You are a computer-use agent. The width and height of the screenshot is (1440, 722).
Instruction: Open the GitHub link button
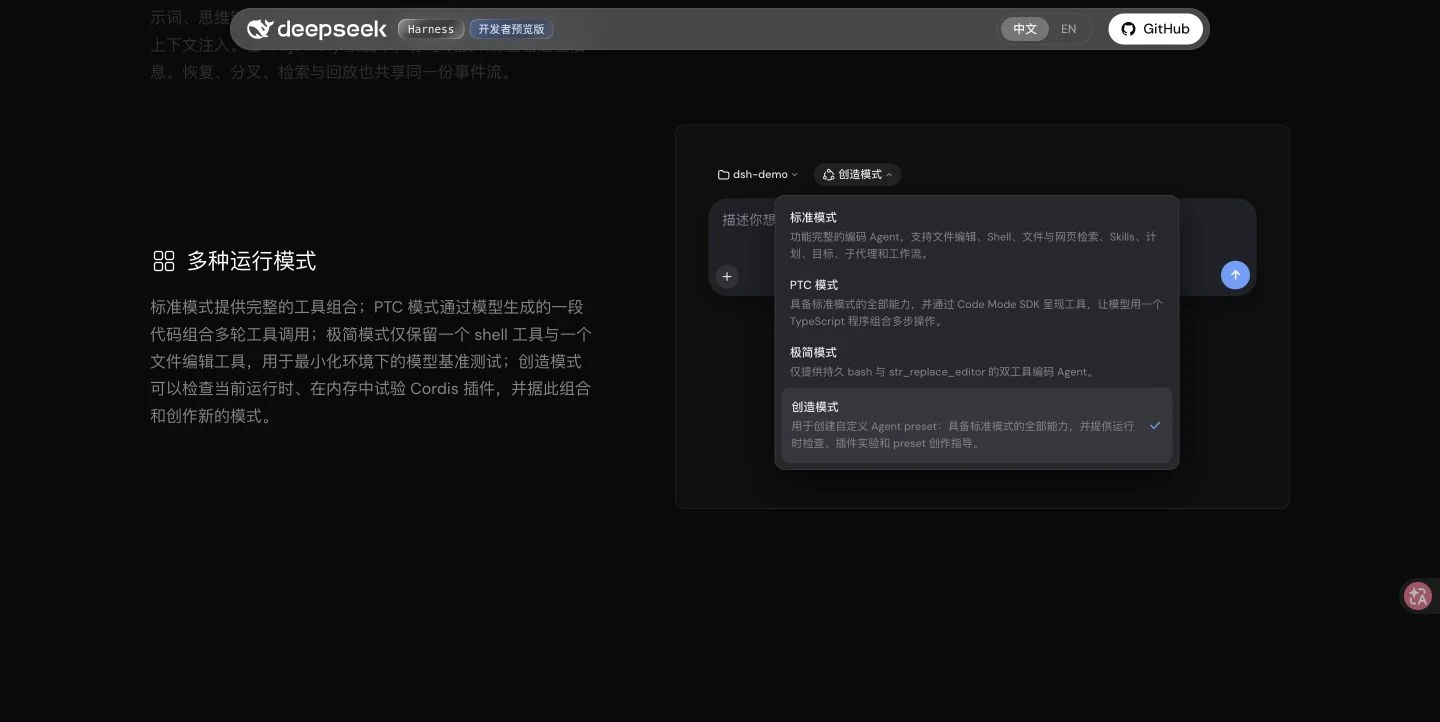(1155, 29)
